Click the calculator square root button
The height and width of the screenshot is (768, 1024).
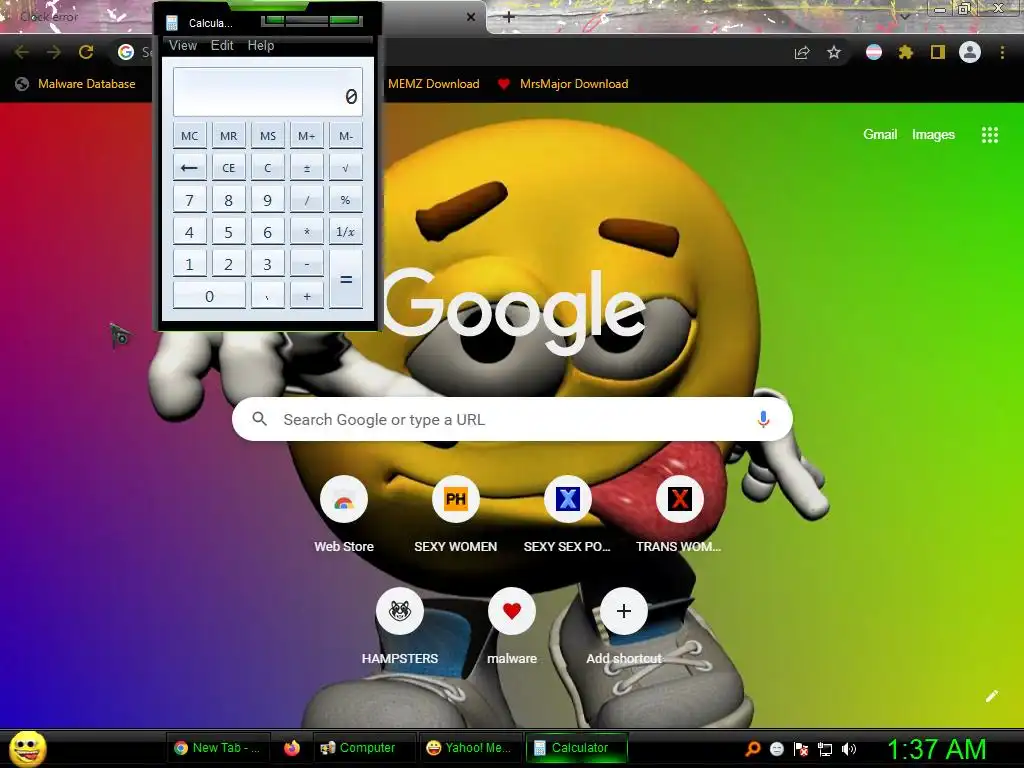click(x=345, y=168)
